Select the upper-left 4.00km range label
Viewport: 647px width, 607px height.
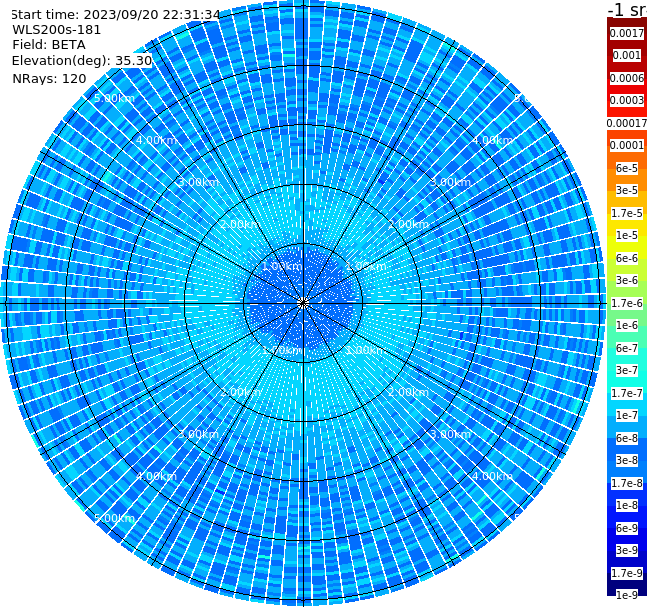tap(156, 140)
